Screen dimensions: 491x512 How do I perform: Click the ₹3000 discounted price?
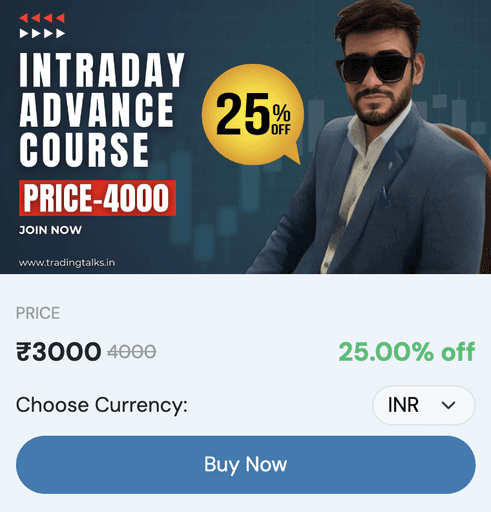[59, 352]
